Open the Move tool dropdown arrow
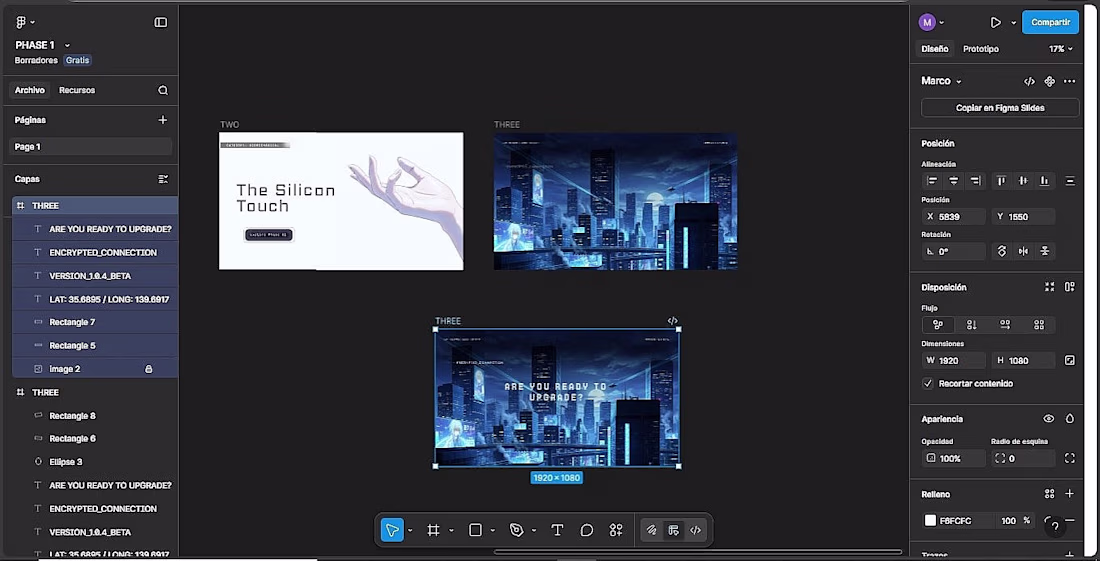The image size is (1100, 561). [x=410, y=530]
